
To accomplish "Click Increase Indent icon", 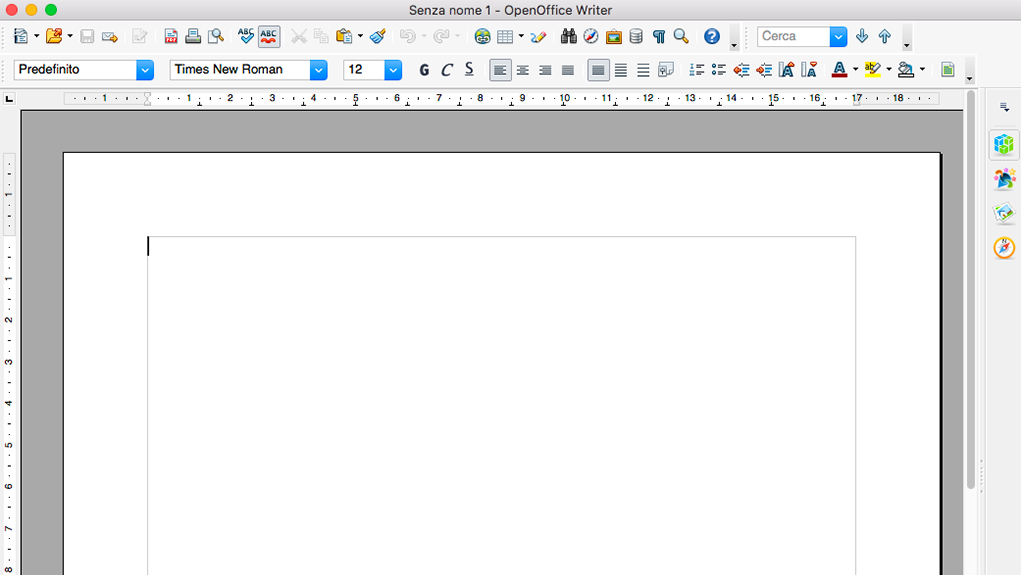I will [x=764, y=70].
